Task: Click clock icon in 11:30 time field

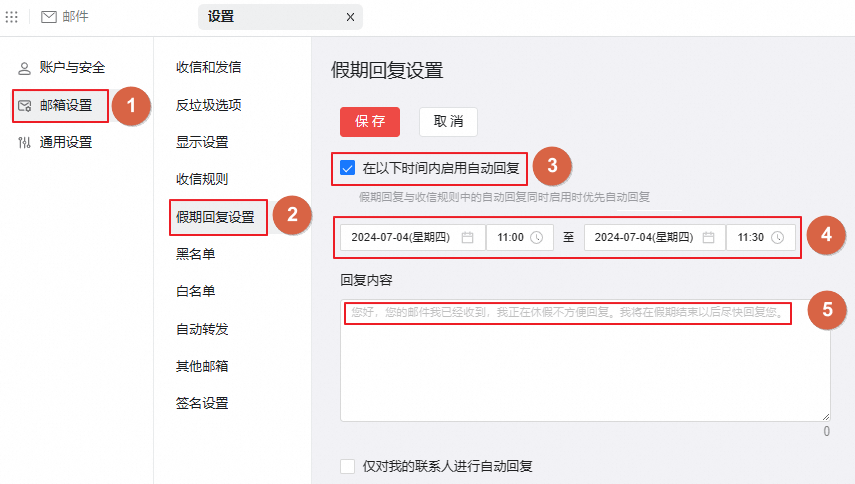Action: 779,238
